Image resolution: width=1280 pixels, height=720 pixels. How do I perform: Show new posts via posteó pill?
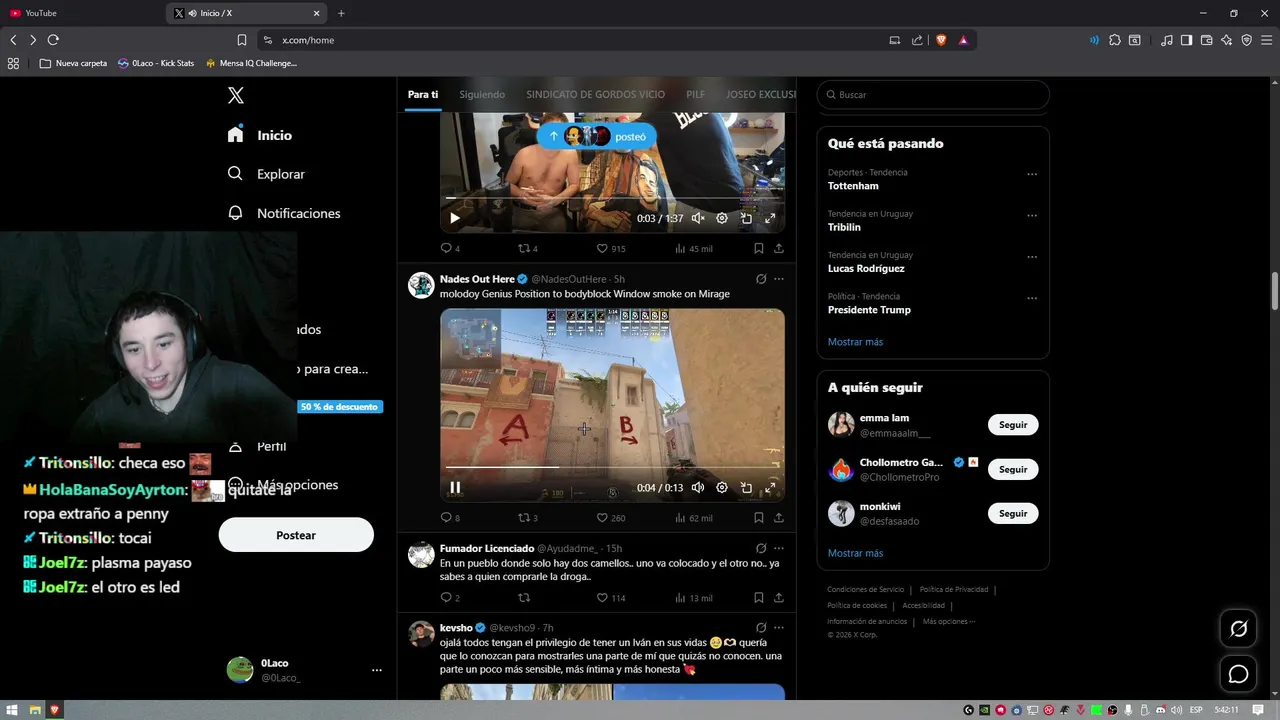coord(597,136)
